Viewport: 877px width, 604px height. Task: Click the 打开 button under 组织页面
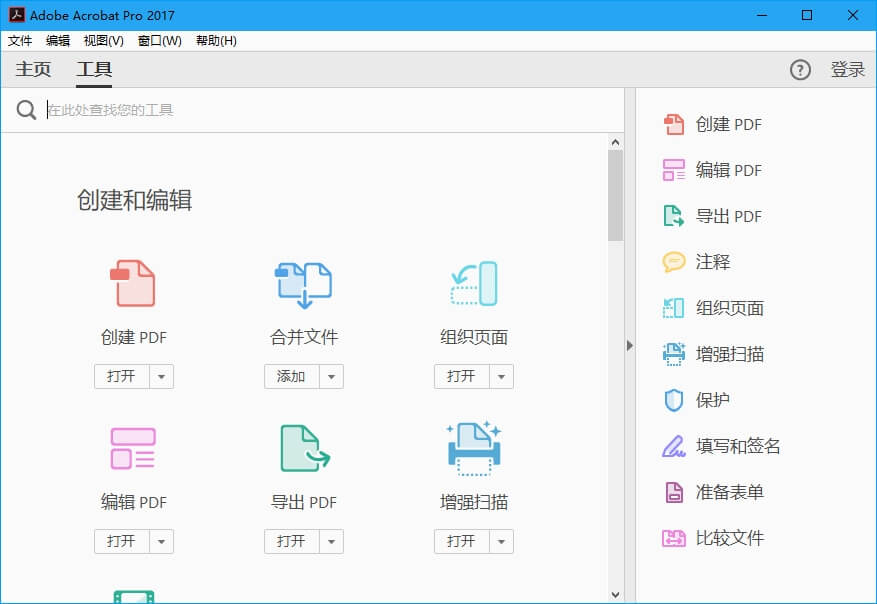click(461, 377)
